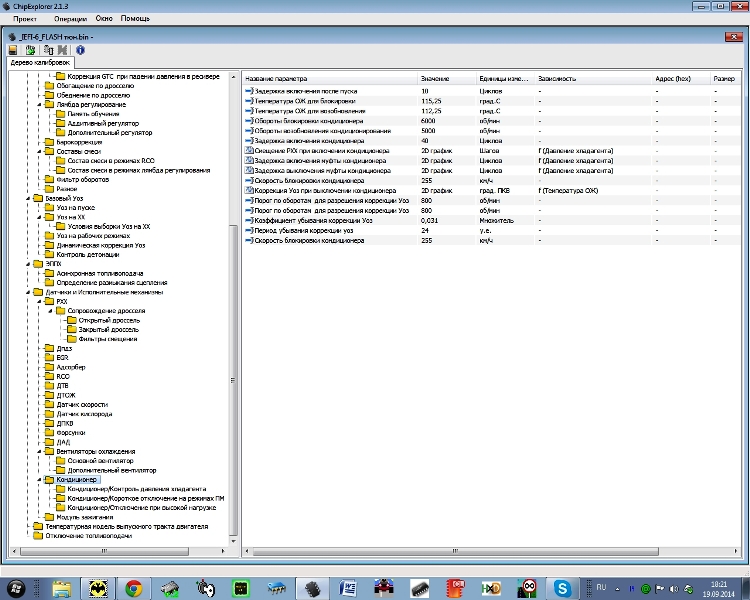Collapse the Сопровождение дросселя node arrow

click(x=49, y=311)
